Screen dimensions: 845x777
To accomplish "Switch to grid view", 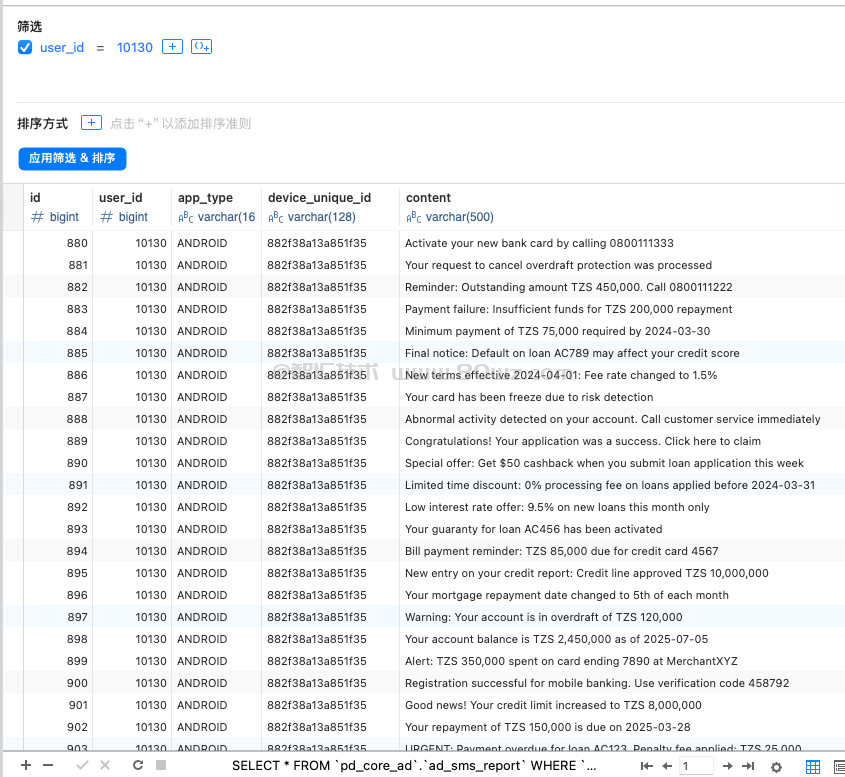I will point(813,766).
